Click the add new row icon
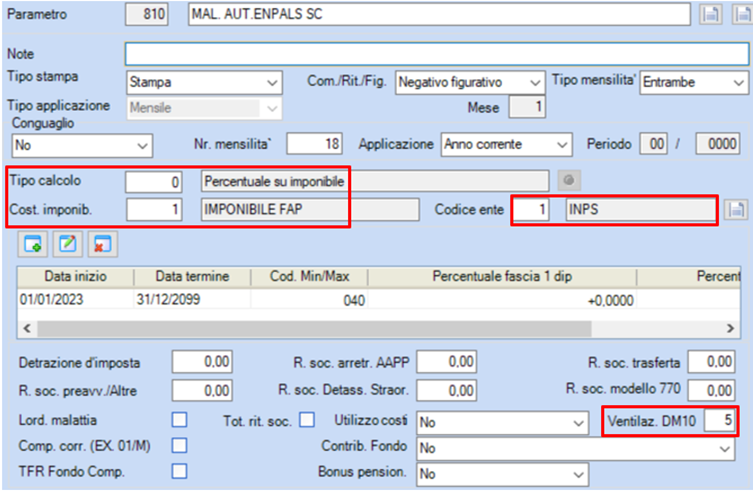753x491 pixels. (x=33, y=244)
